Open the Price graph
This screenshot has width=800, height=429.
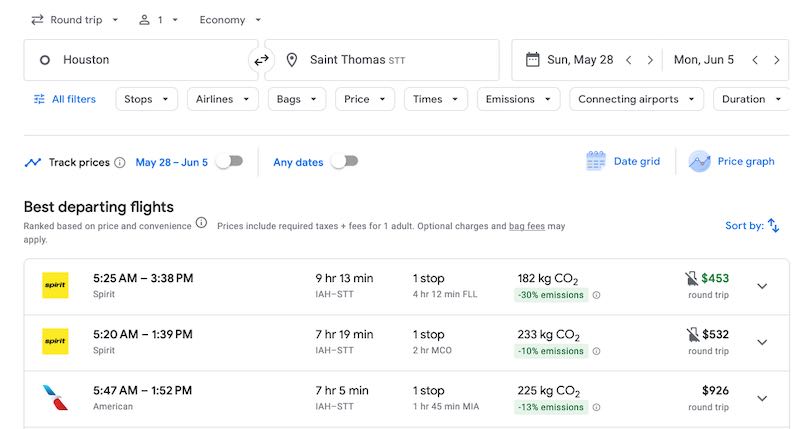click(x=733, y=161)
